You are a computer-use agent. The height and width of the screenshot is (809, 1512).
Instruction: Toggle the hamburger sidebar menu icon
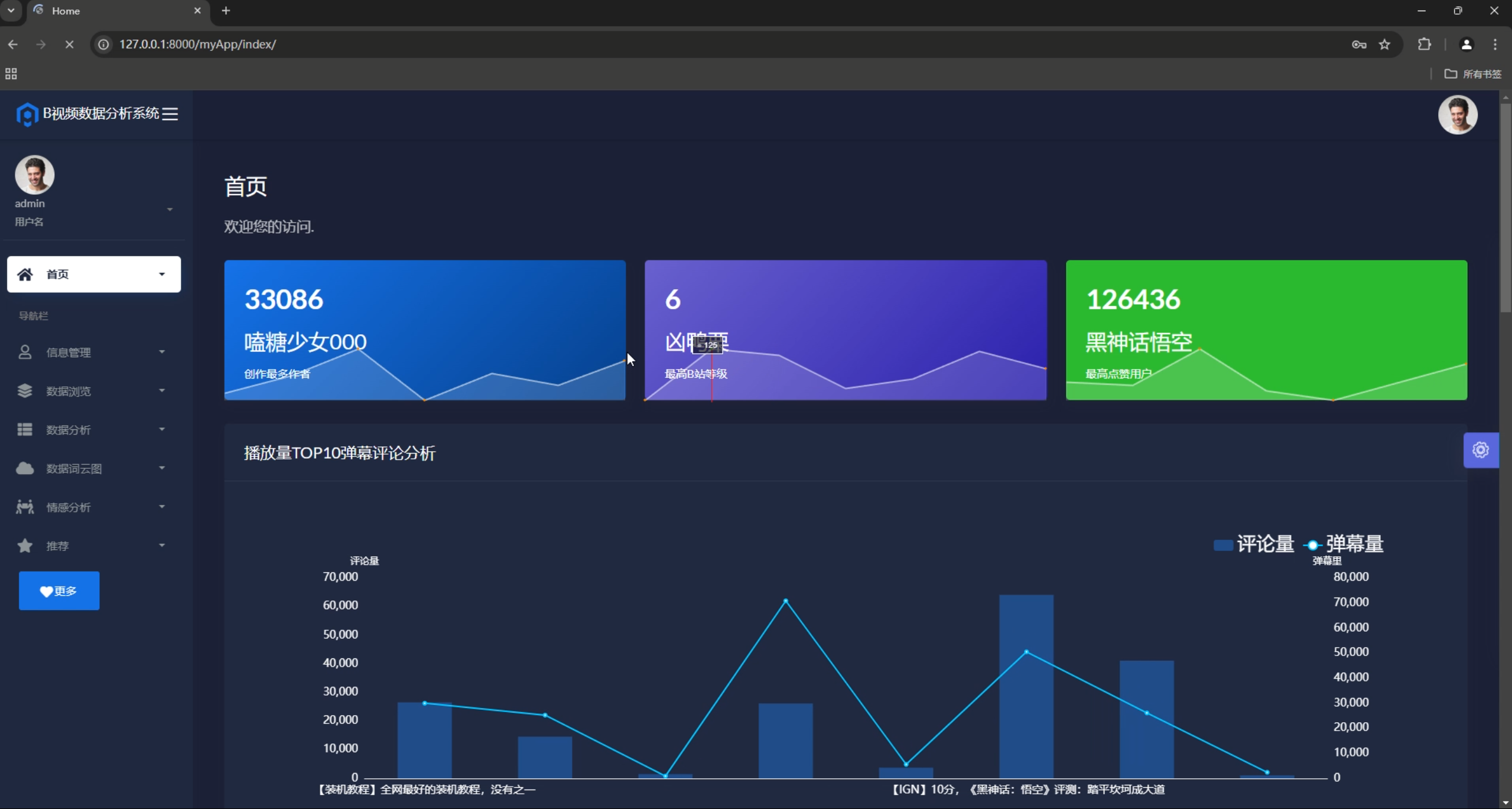170,114
